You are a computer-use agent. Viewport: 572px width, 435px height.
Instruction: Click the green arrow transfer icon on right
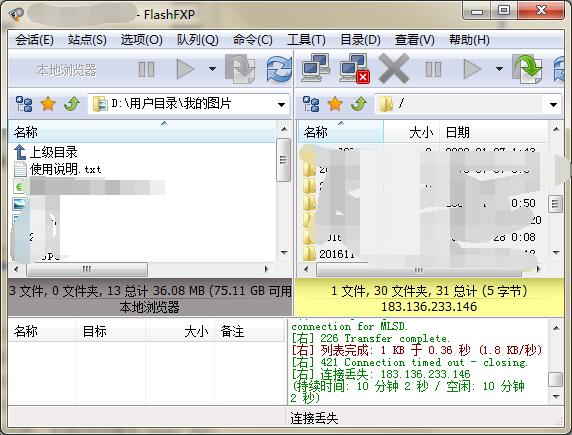(x=527, y=69)
